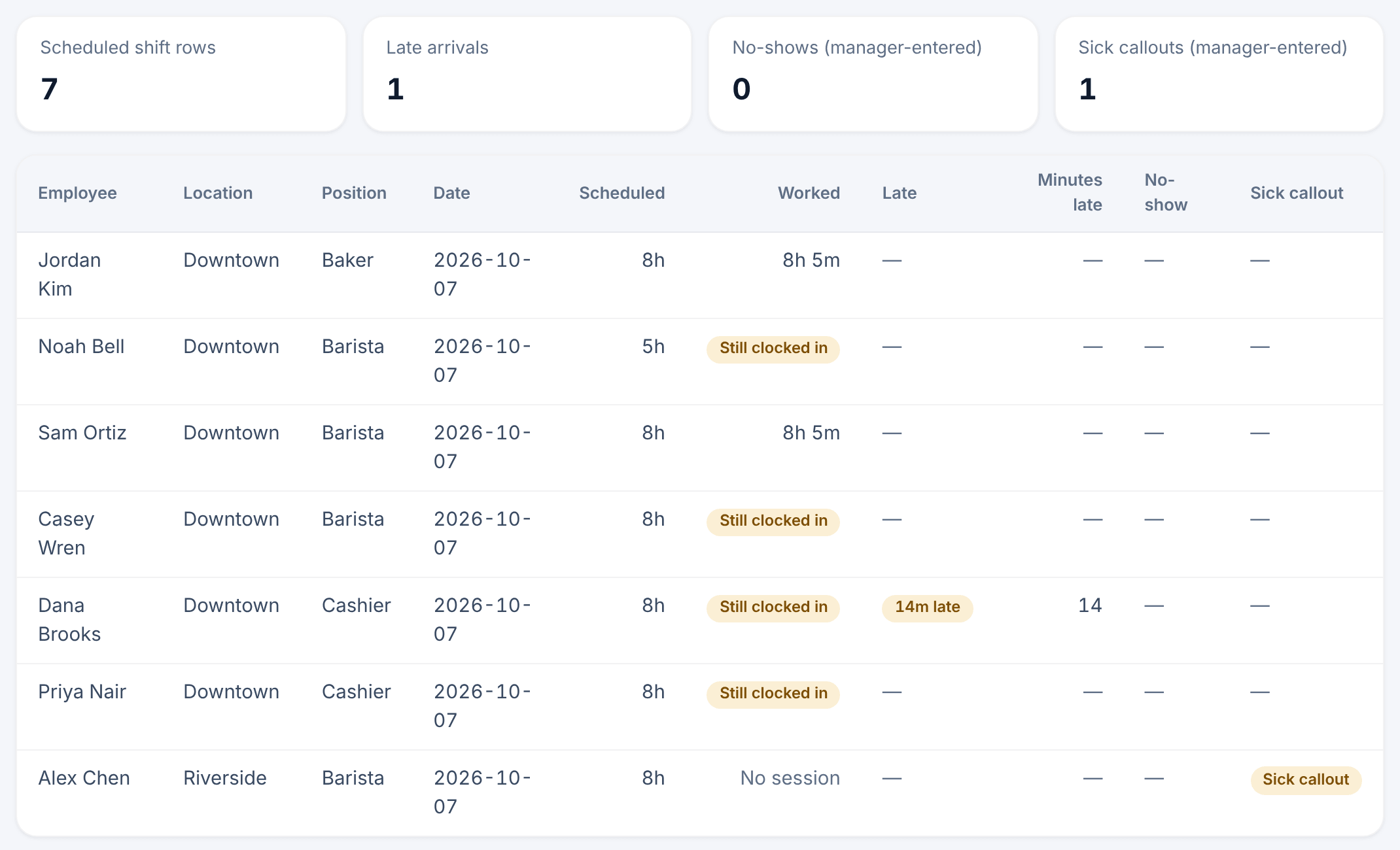Select employee name Alex Chen
1400x850 pixels.
(x=84, y=778)
